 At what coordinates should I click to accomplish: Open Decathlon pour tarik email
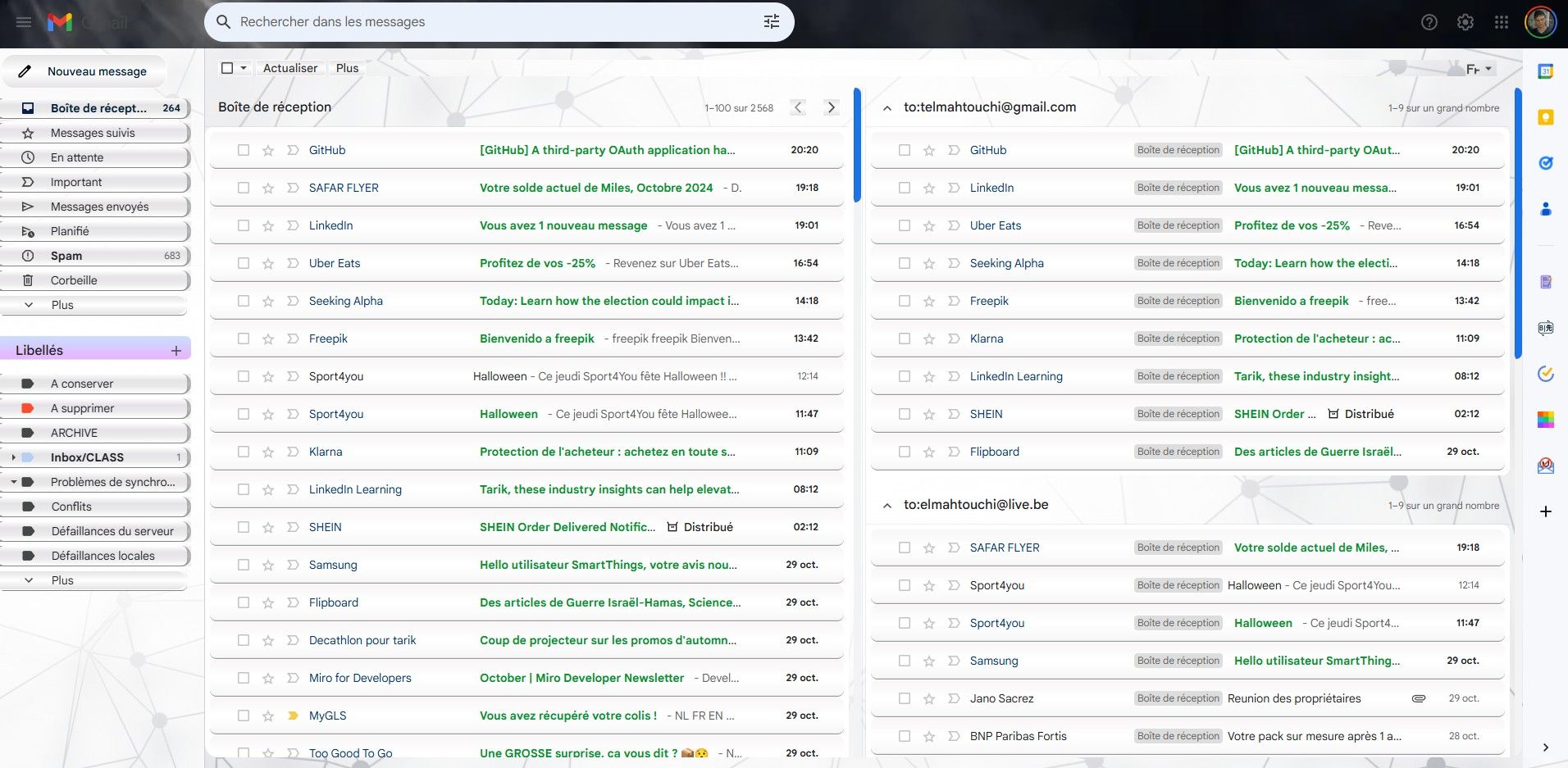click(x=526, y=640)
